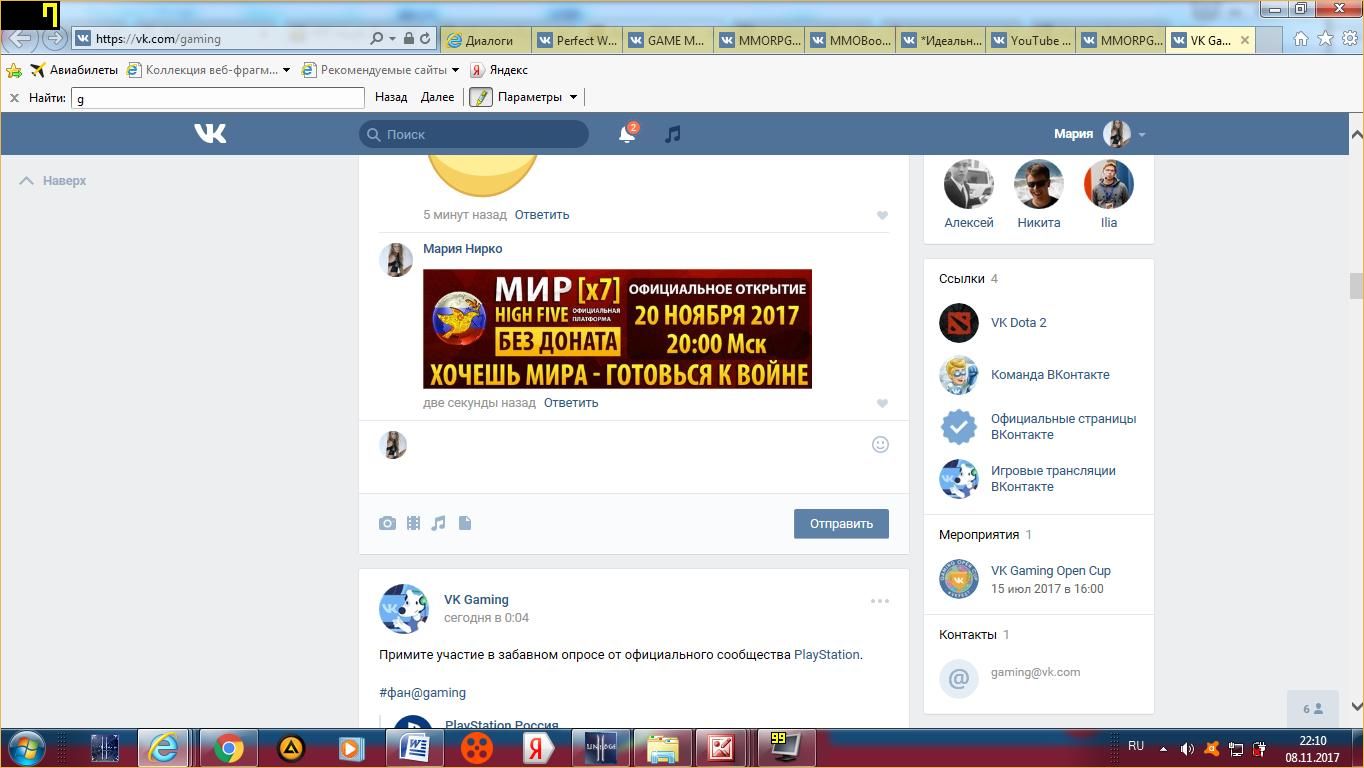Expand Коллекция веб-фрагментов dropdown arrow
The height and width of the screenshot is (768, 1364).
point(286,70)
